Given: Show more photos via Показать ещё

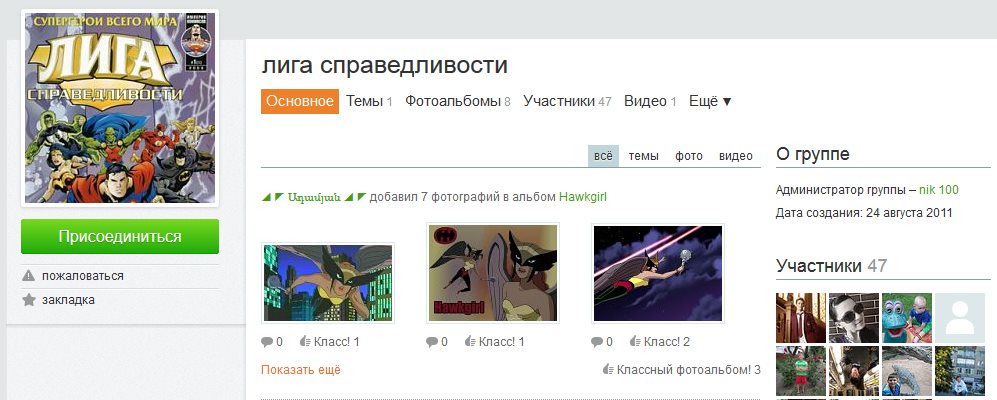Looking at the screenshot, I should click(x=301, y=369).
